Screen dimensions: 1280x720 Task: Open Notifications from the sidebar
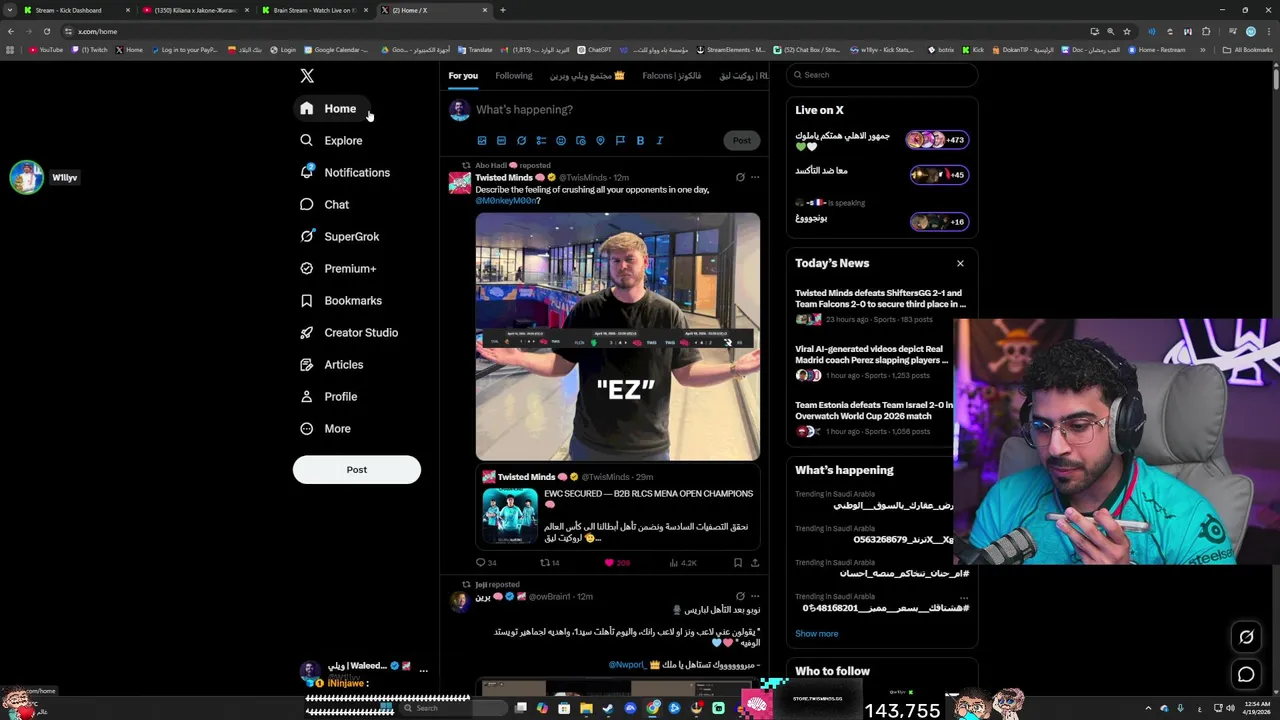pos(346,172)
